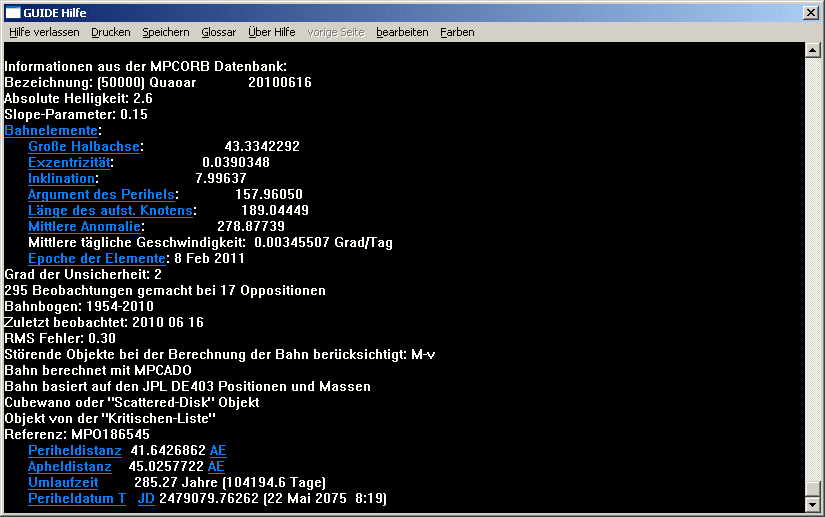Open the Große Halbachse link

(84, 147)
